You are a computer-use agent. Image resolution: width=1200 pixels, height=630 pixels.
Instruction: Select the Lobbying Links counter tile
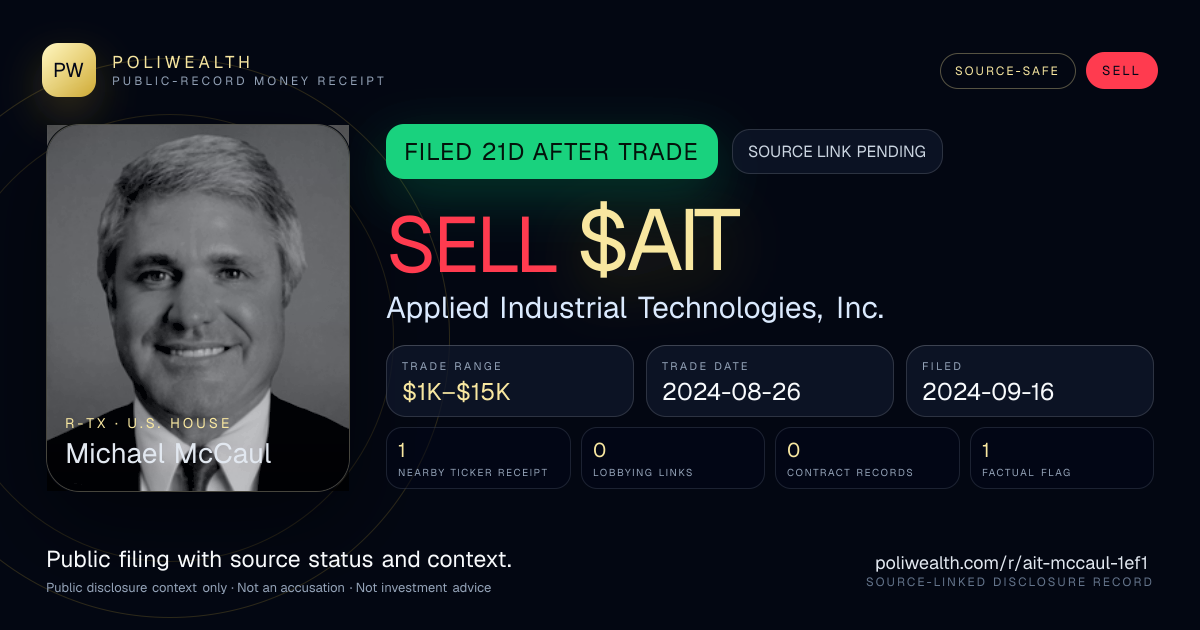[673, 458]
